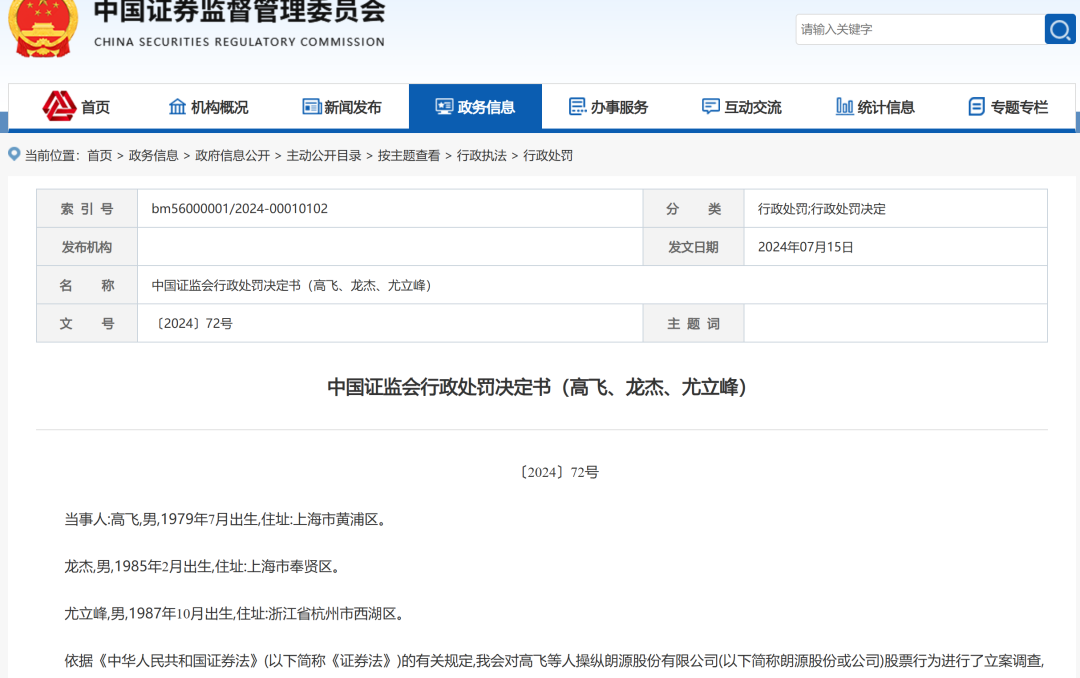Screen dimensions: 1080x678
Task: Click the document icon beside 专题专栏
Action: pyautogui.click(x=977, y=107)
